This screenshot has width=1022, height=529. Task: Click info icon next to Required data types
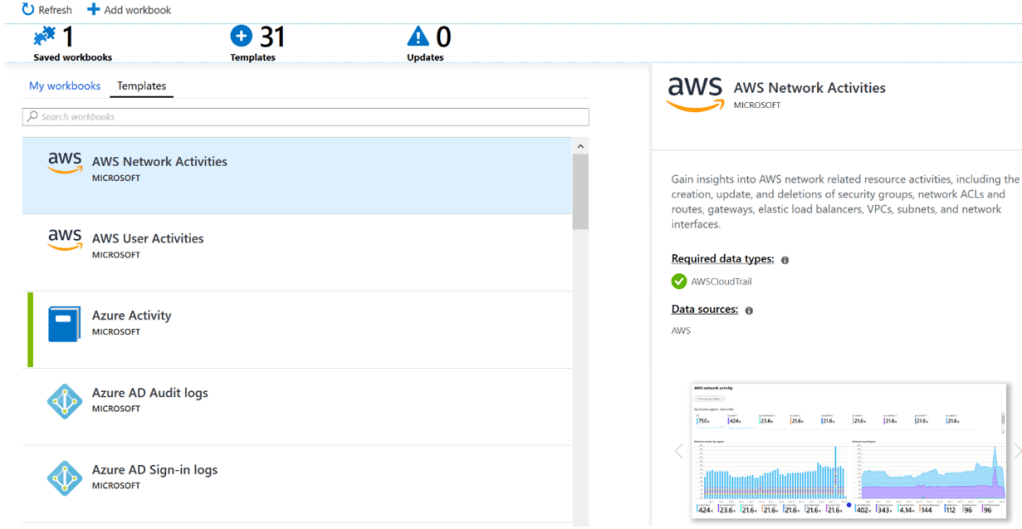(x=785, y=260)
